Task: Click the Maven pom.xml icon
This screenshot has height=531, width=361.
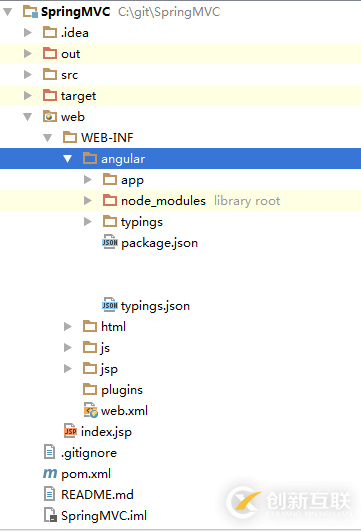Action: pos(50,473)
